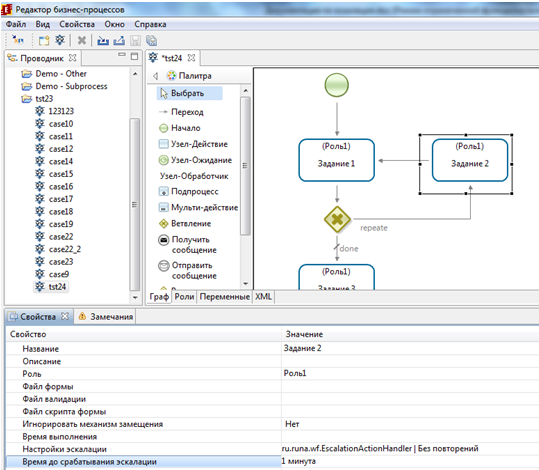
Task: Click the delete X toolbar icon
Action: [x=82, y=41]
